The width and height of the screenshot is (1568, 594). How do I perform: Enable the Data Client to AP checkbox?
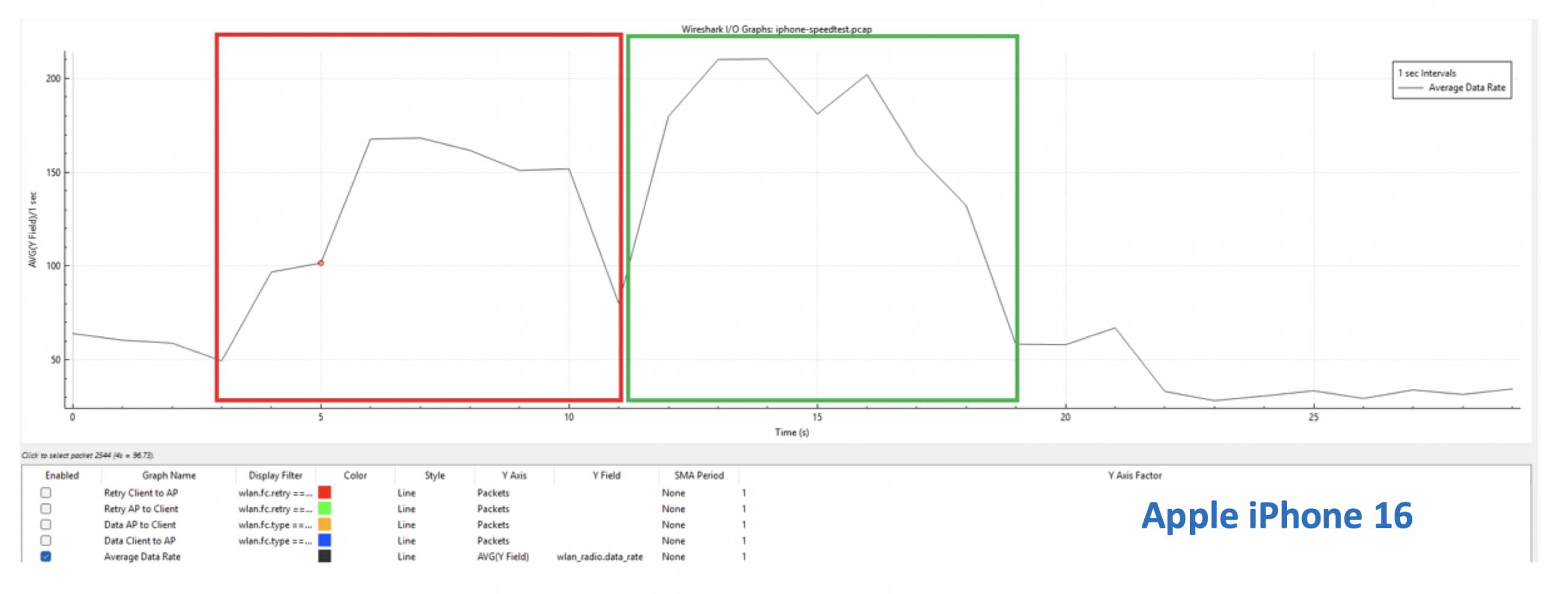[x=45, y=540]
